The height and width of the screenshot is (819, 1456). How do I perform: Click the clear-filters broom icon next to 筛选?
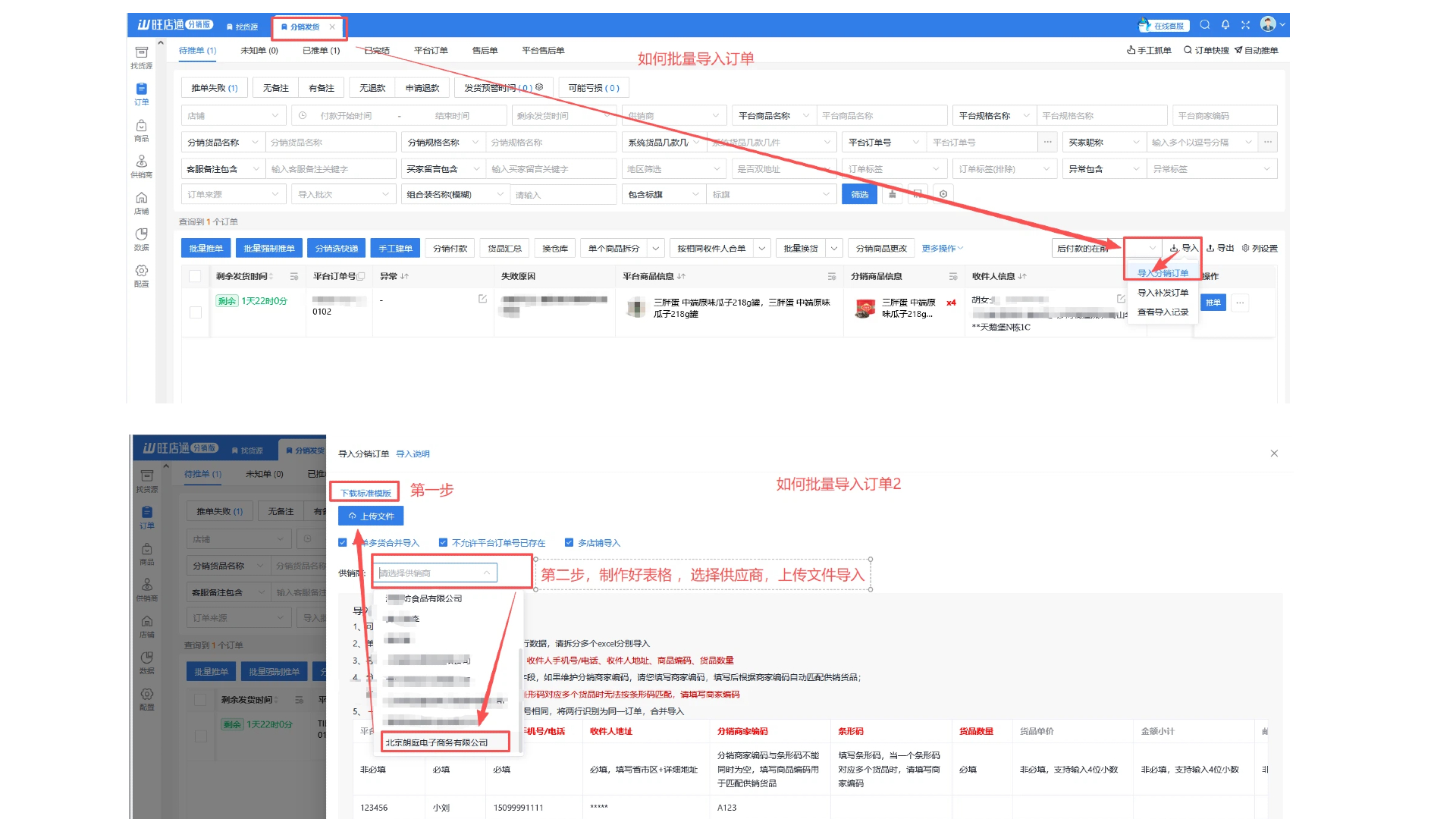coord(893,195)
